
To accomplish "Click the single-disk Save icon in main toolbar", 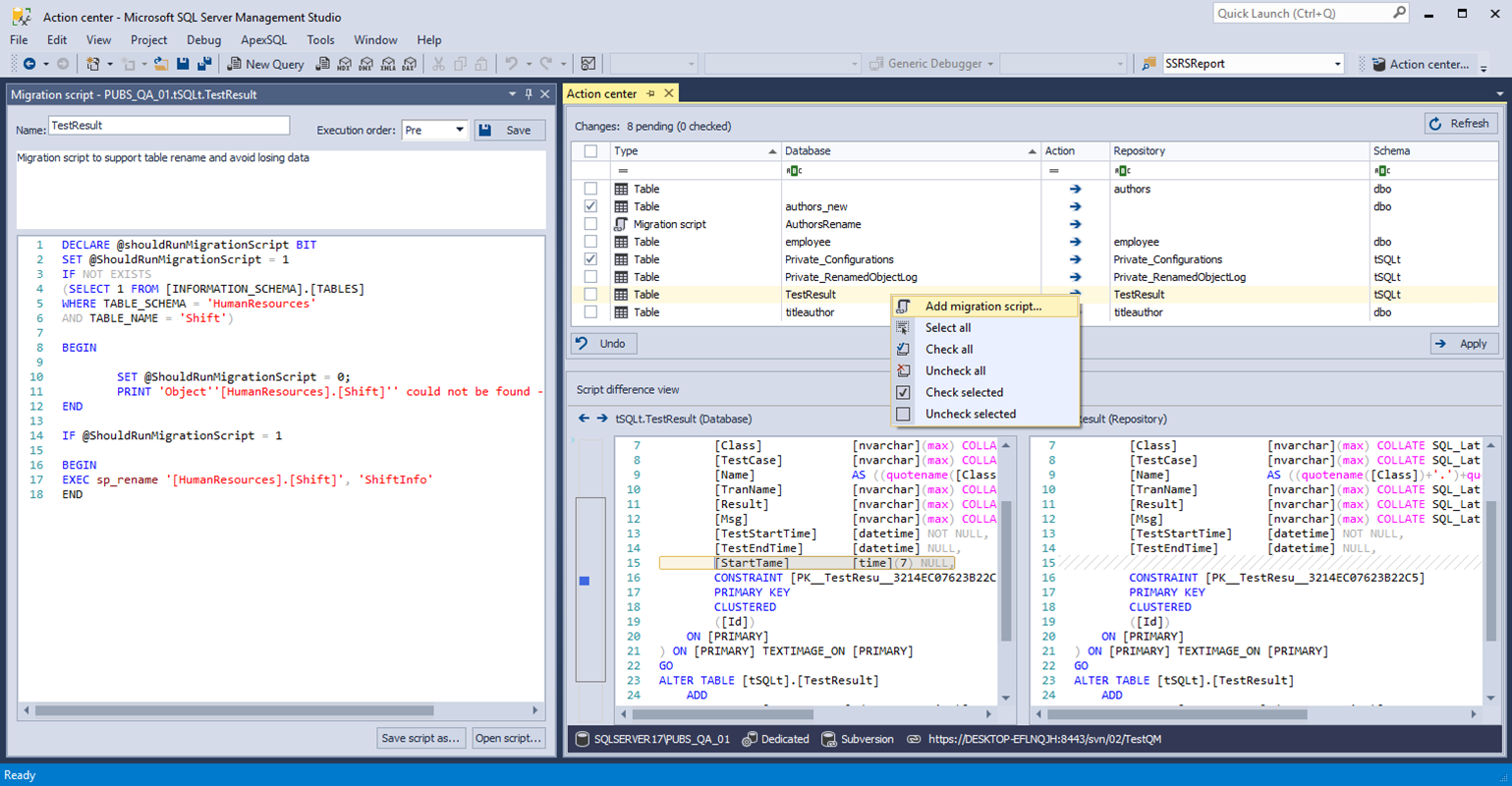I will pyautogui.click(x=183, y=64).
